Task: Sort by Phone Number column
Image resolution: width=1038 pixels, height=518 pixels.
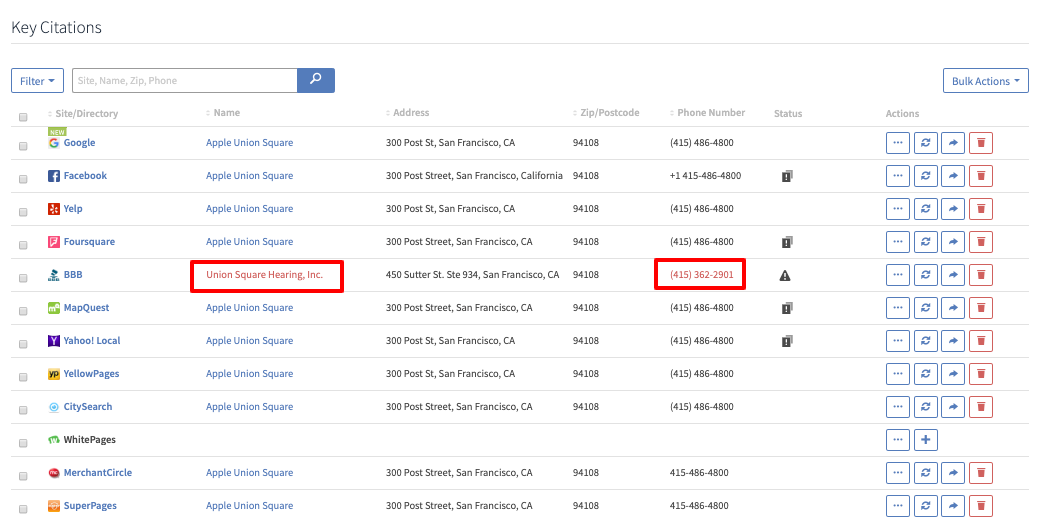Action: [707, 113]
